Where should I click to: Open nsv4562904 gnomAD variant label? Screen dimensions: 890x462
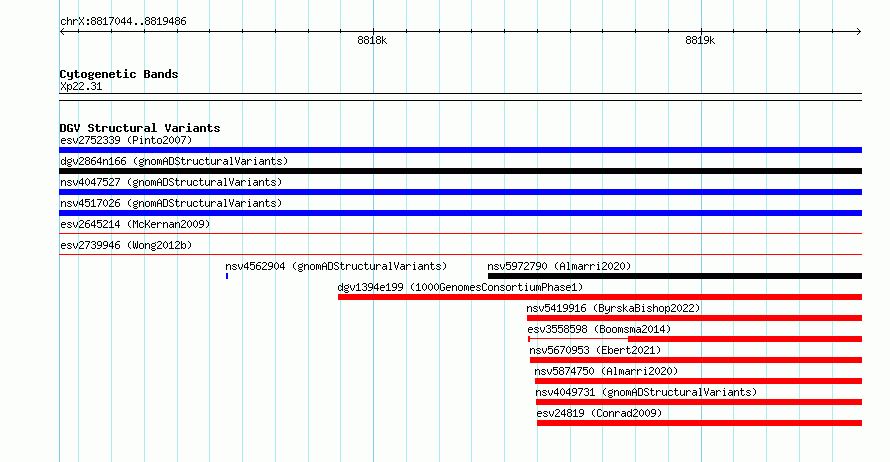336,266
